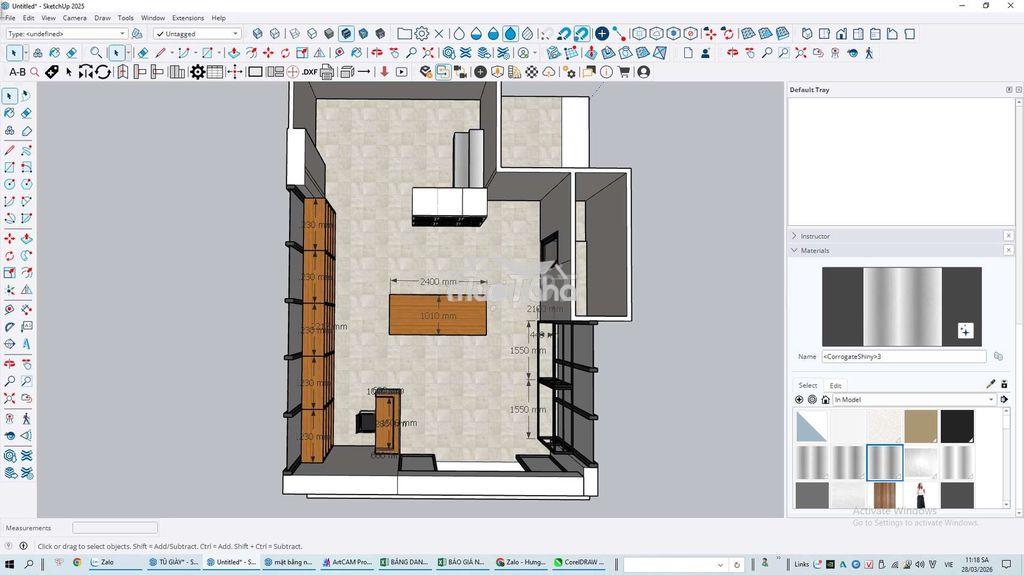Switch to ArtCAM Pro in taskbar
The image size is (1024, 575).
tap(347, 562)
